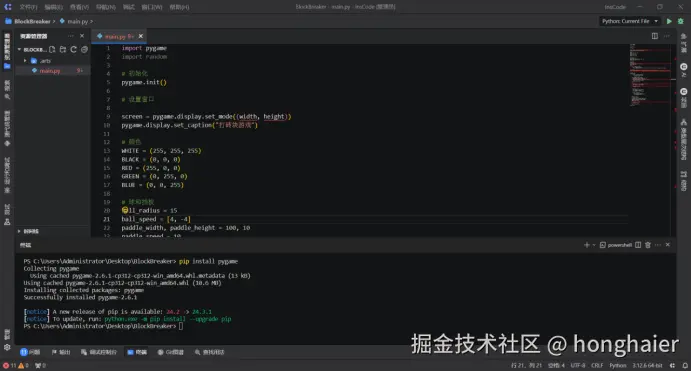This screenshot has width=692, height=371.
Task: Add a new terminal with the plus icon
Action: [587, 245]
